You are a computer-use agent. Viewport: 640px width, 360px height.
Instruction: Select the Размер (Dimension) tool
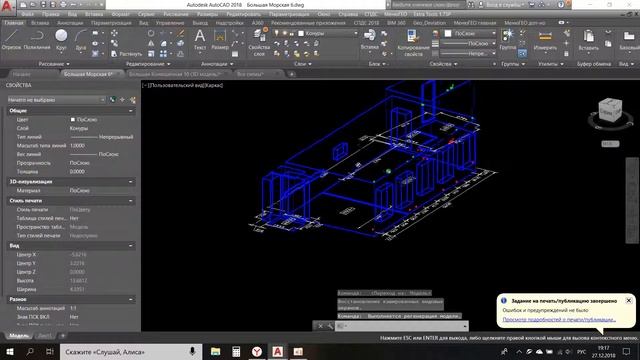(x=220, y=40)
